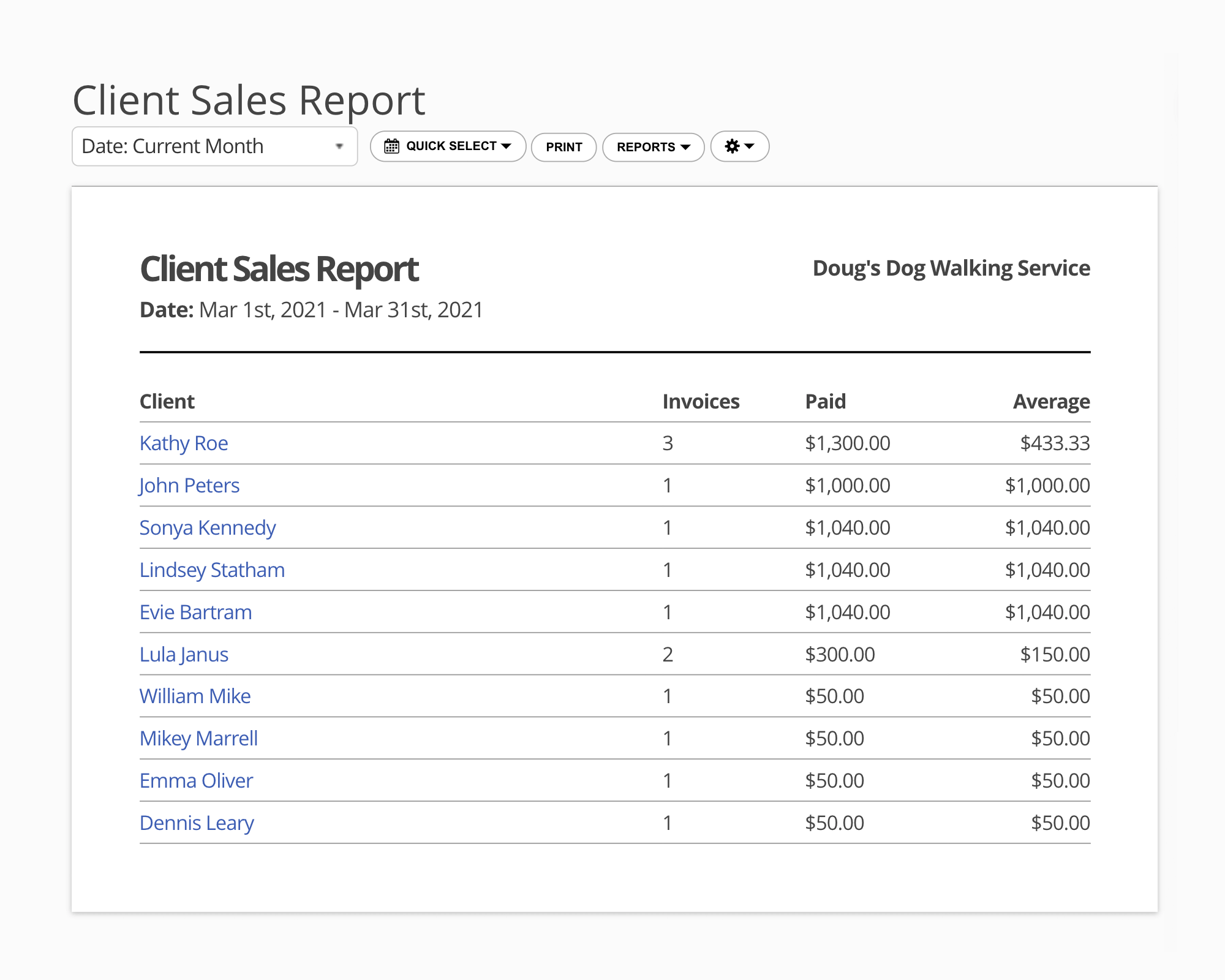Open the gear settings menu

tap(732, 146)
